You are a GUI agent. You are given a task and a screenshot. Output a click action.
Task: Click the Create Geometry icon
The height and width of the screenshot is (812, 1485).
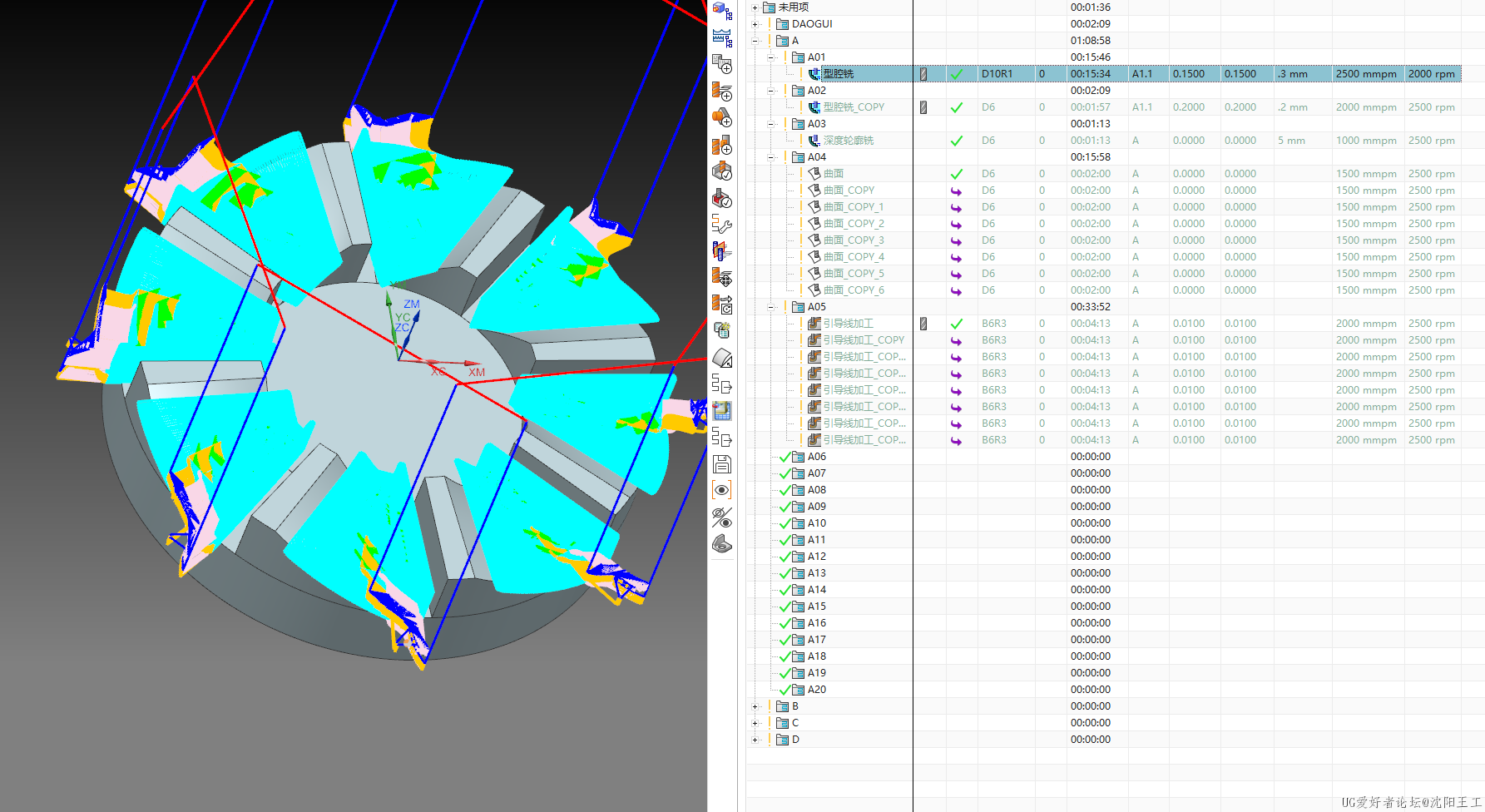click(x=722, y=117)
